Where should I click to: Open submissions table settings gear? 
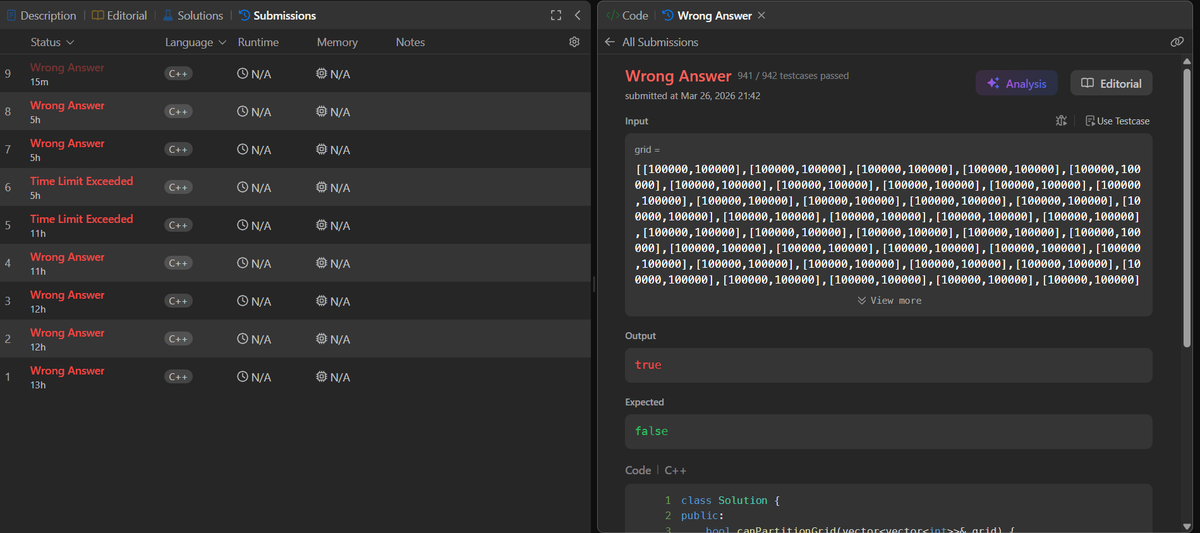[x=574, y=42]
